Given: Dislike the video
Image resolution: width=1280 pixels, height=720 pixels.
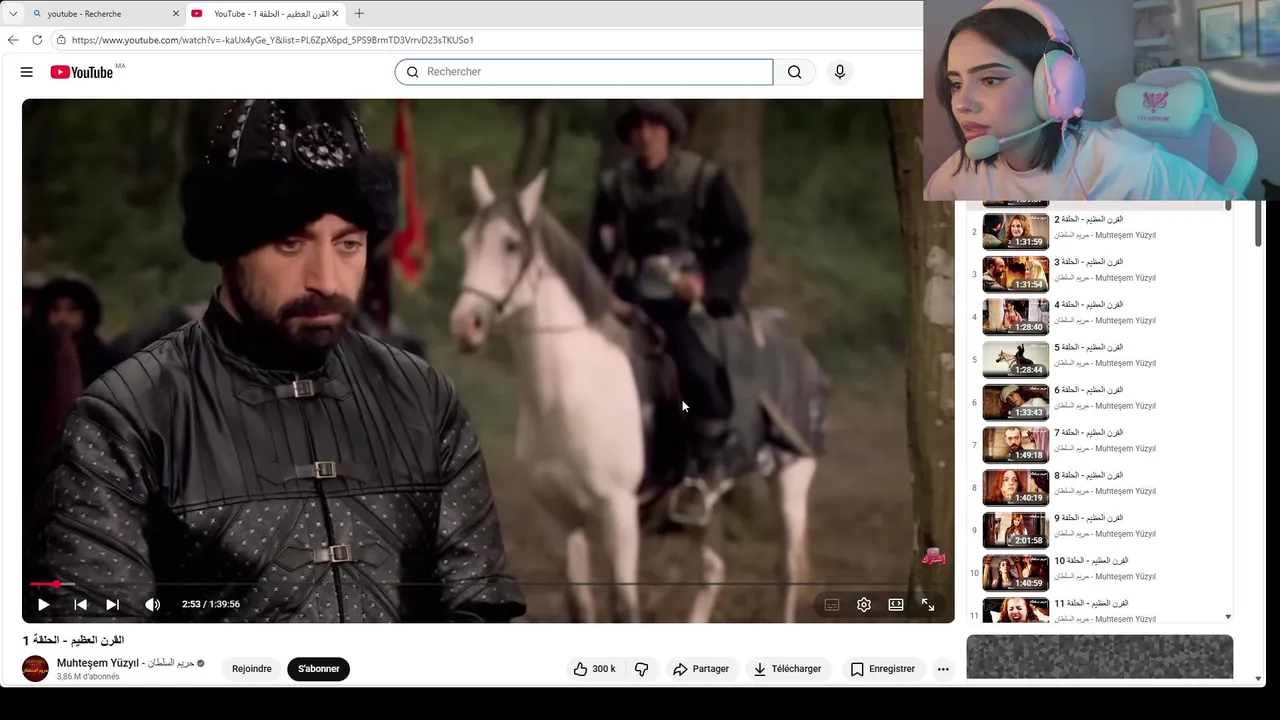Looking at the screenshot, I should [x=642, y=669].
